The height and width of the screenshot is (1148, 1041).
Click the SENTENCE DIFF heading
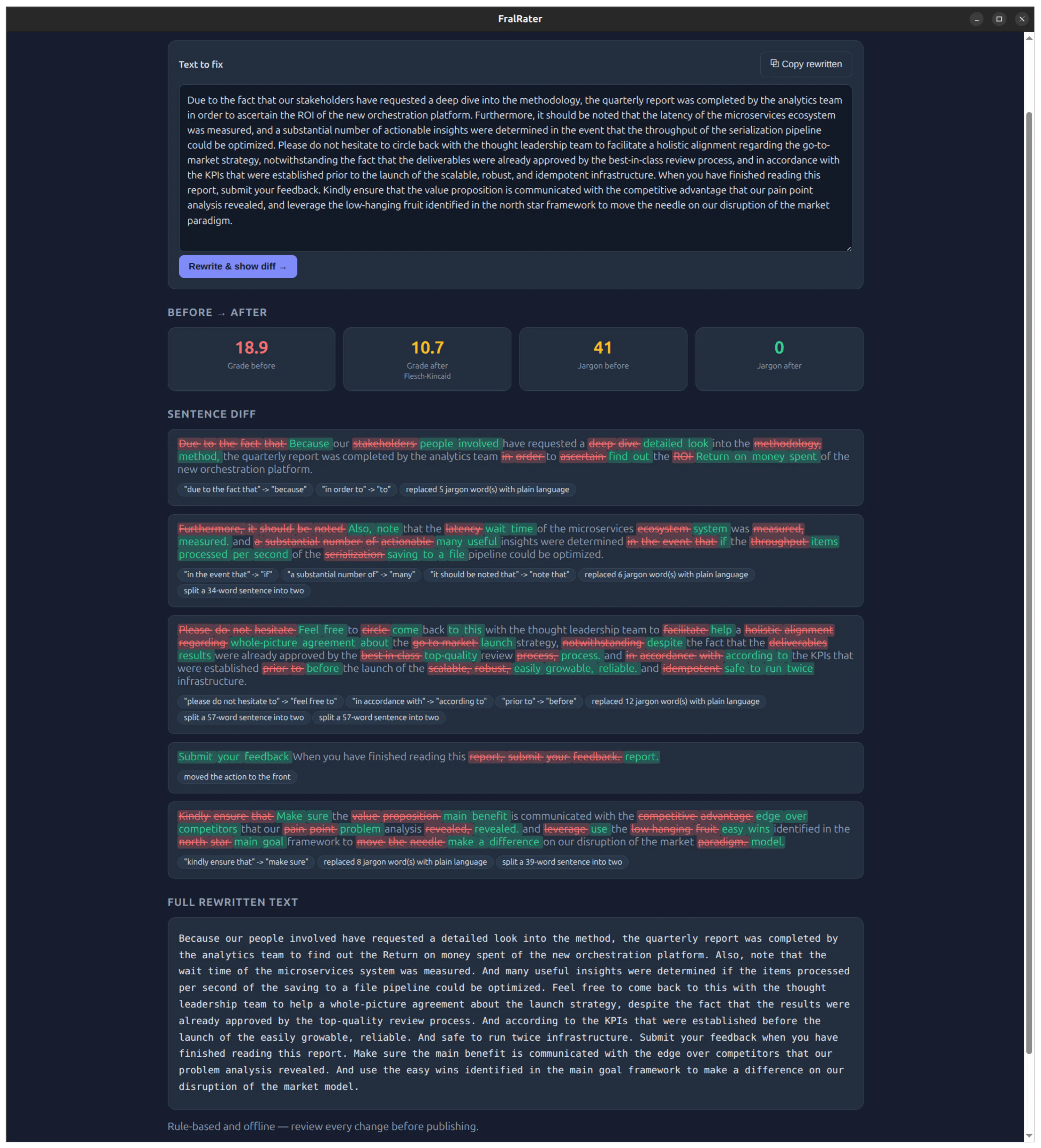pyautogui.click(x=212, y=414)
